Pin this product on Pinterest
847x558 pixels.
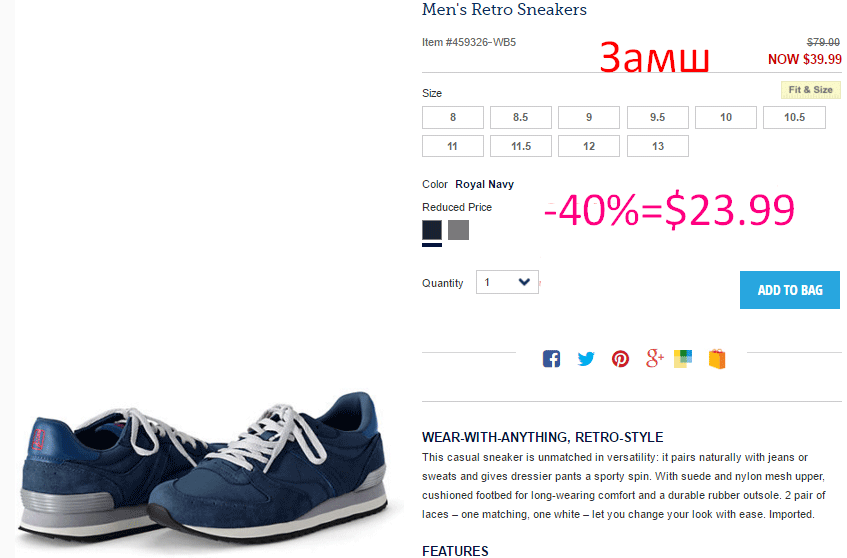(x=620, y=359)
